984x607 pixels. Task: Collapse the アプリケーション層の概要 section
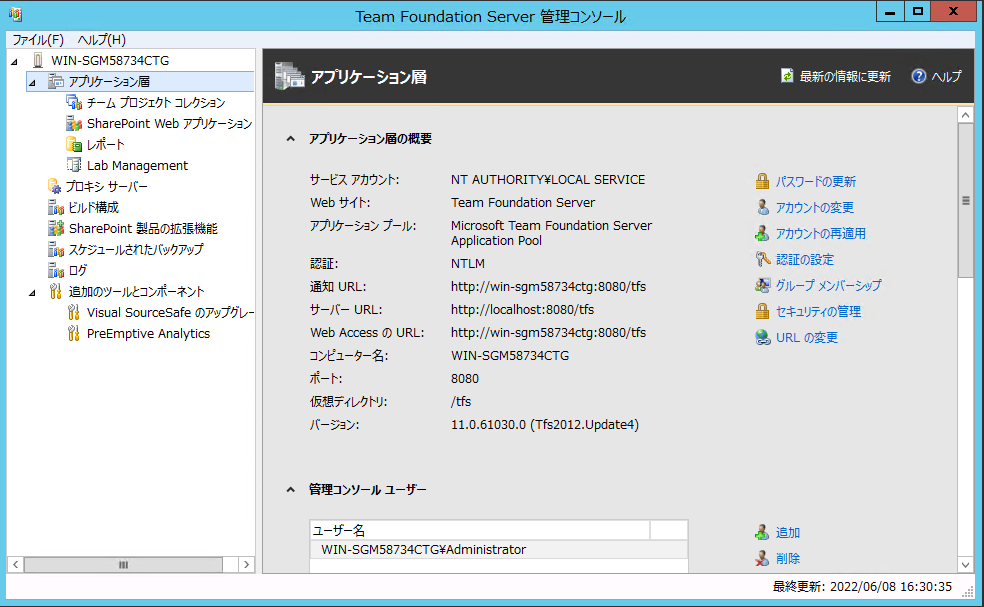pyautogui.click(x=291, y=139)
